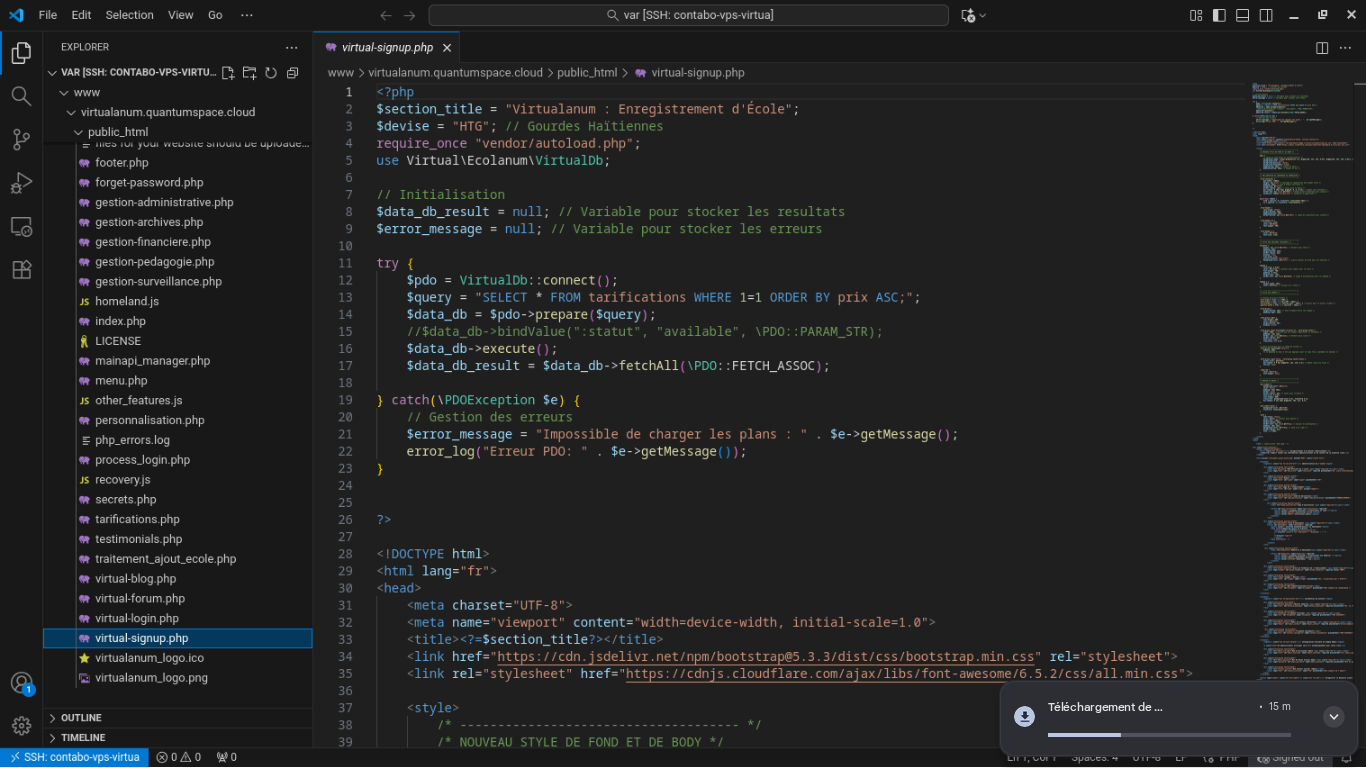This screenshot has height=768, width=1366.
Task: Toggle the bottom panel visibility
Action: click(x=1243, y=15)
